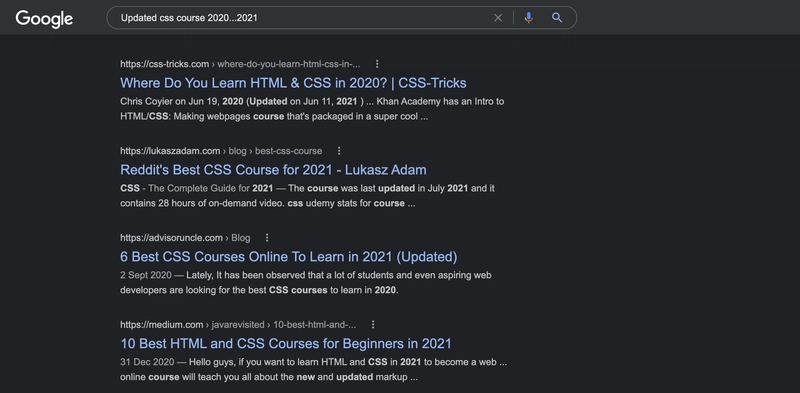Open '6 Best CSS Courses Online To Learn in 2021' link
The image size is (800, 393).
289,256
